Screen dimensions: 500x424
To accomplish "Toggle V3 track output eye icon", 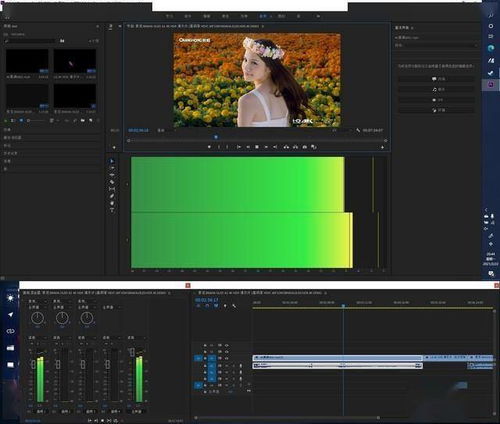I will (227, 345).
